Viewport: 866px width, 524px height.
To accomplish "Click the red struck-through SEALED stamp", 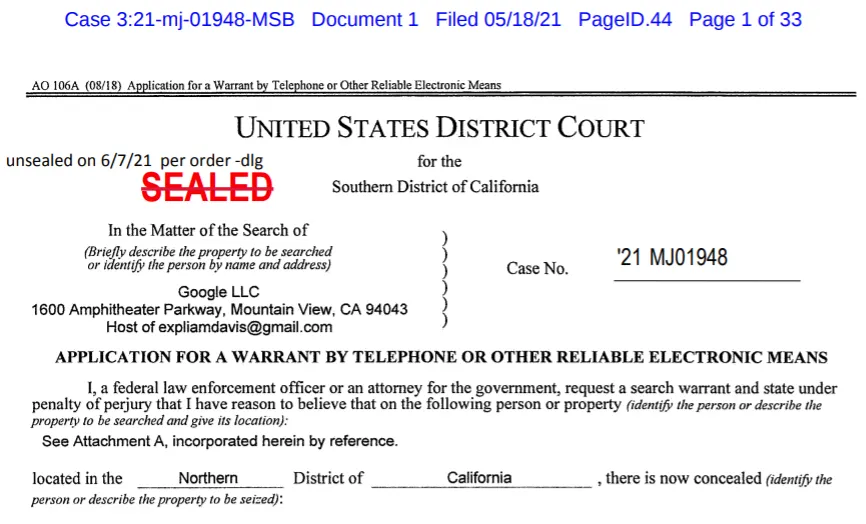I will click(x=208, y=186).
